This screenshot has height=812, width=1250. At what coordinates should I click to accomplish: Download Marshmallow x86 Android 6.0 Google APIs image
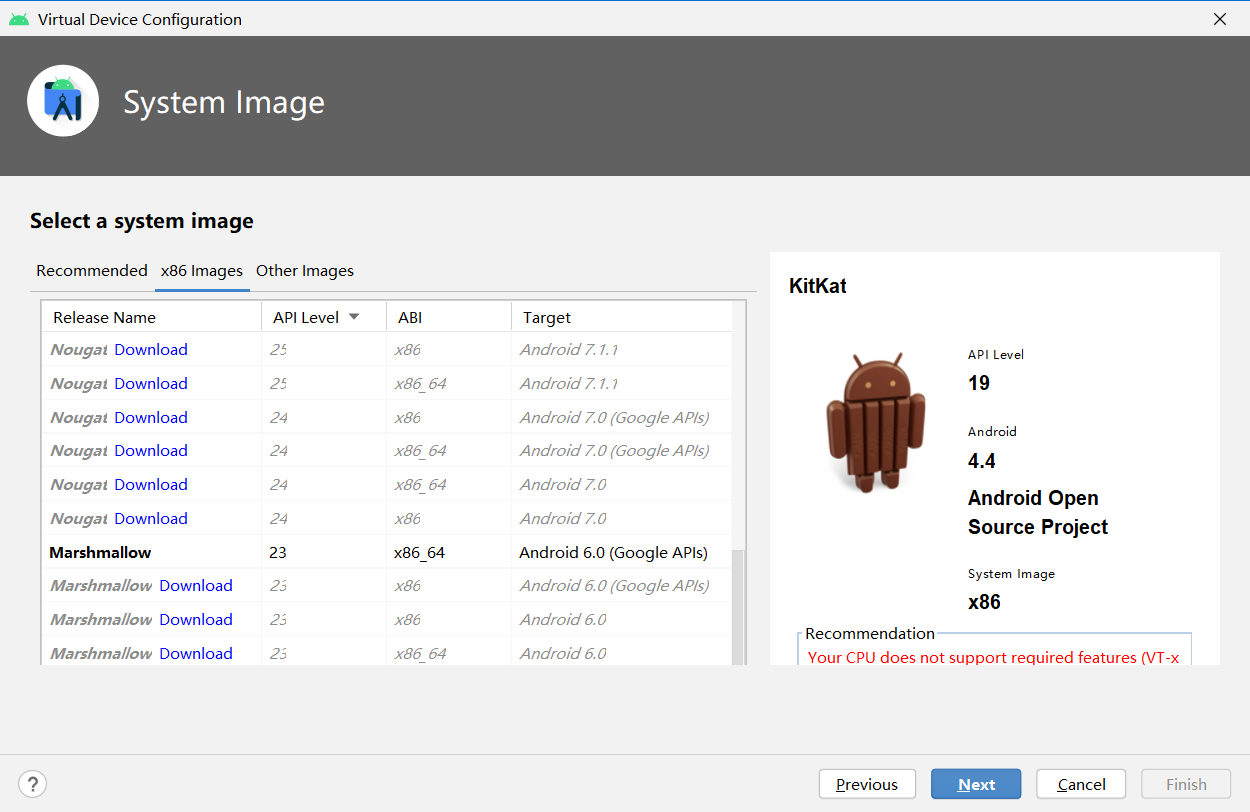click(x=196, y=585)
